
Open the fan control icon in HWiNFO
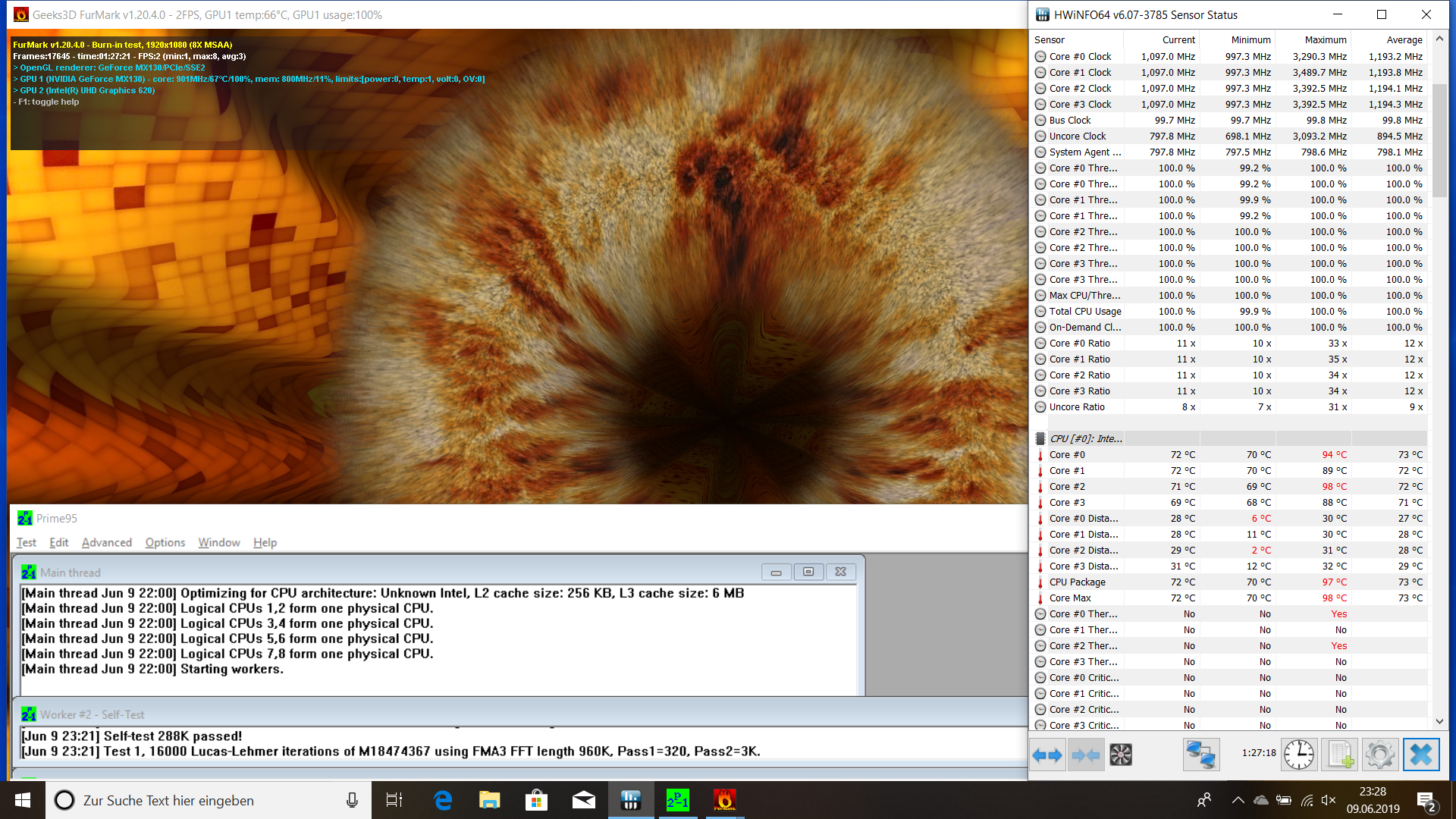click(1121, 755)
